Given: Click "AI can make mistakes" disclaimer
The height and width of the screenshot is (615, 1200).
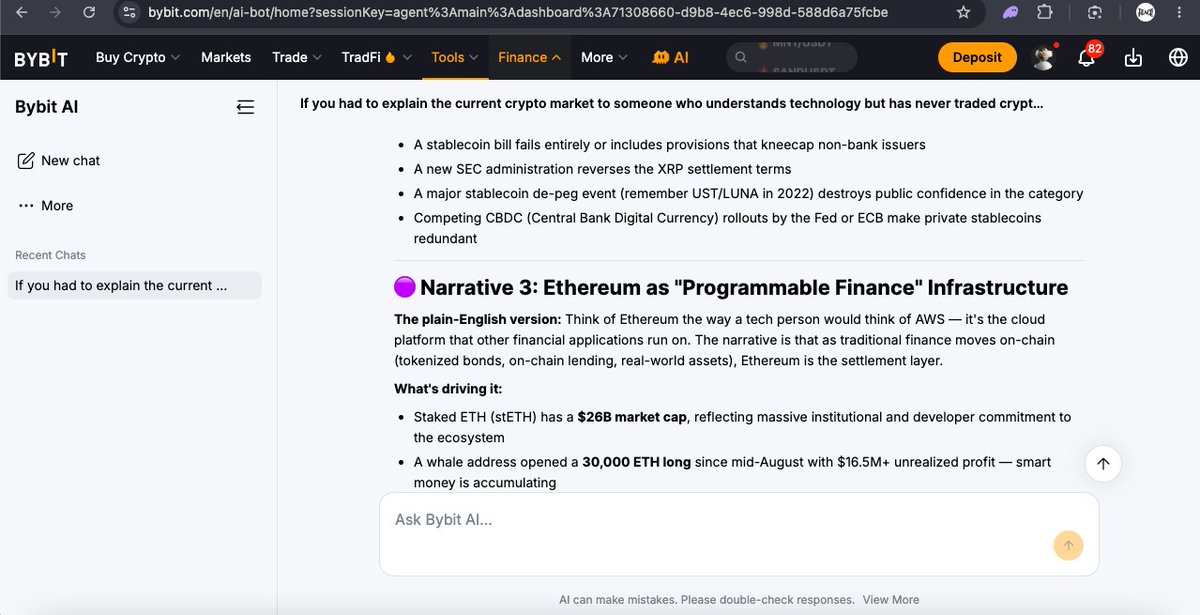Looking at the screenshot, I should tap(706, 600).
